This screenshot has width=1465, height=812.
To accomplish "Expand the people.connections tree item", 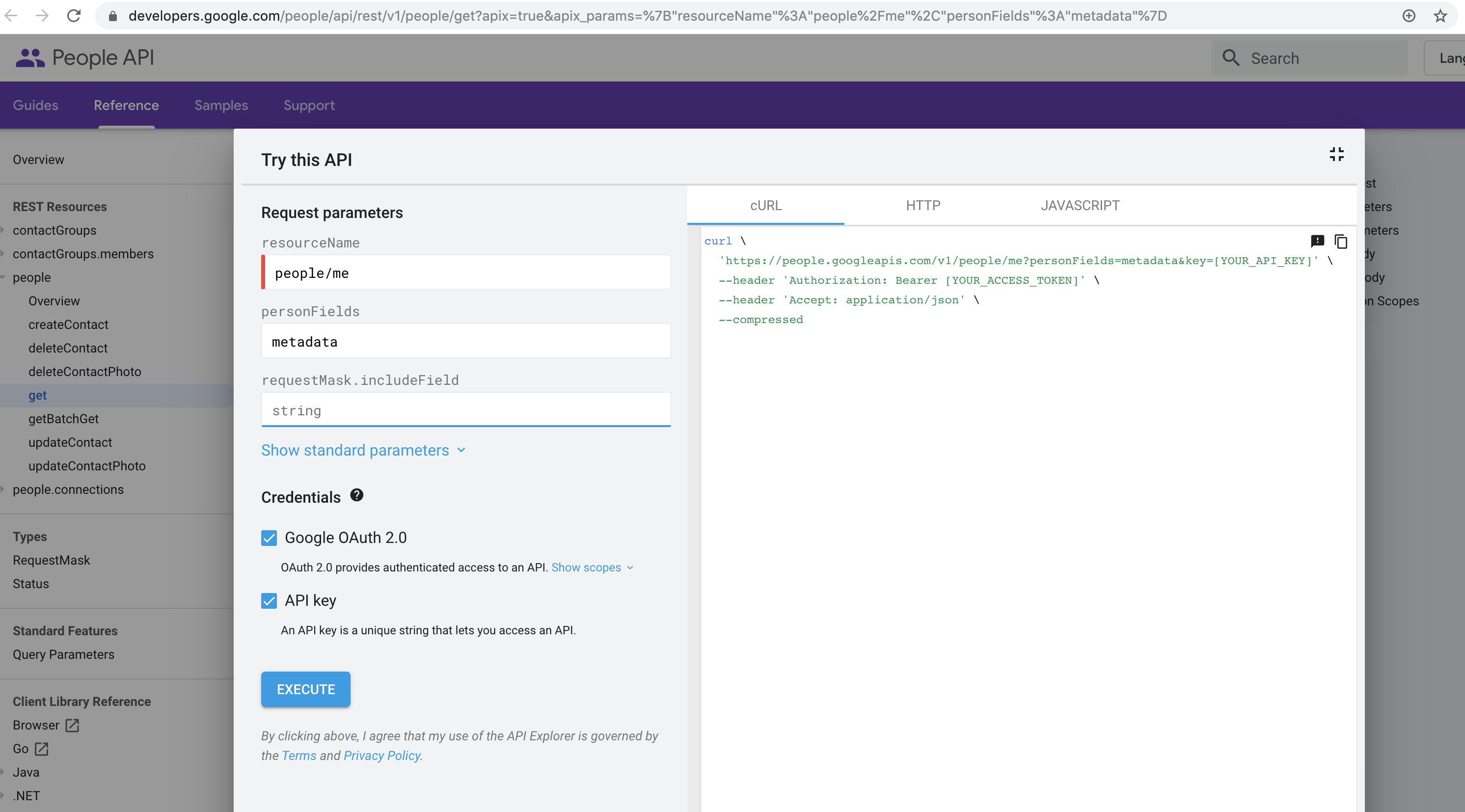I will 3,489.
